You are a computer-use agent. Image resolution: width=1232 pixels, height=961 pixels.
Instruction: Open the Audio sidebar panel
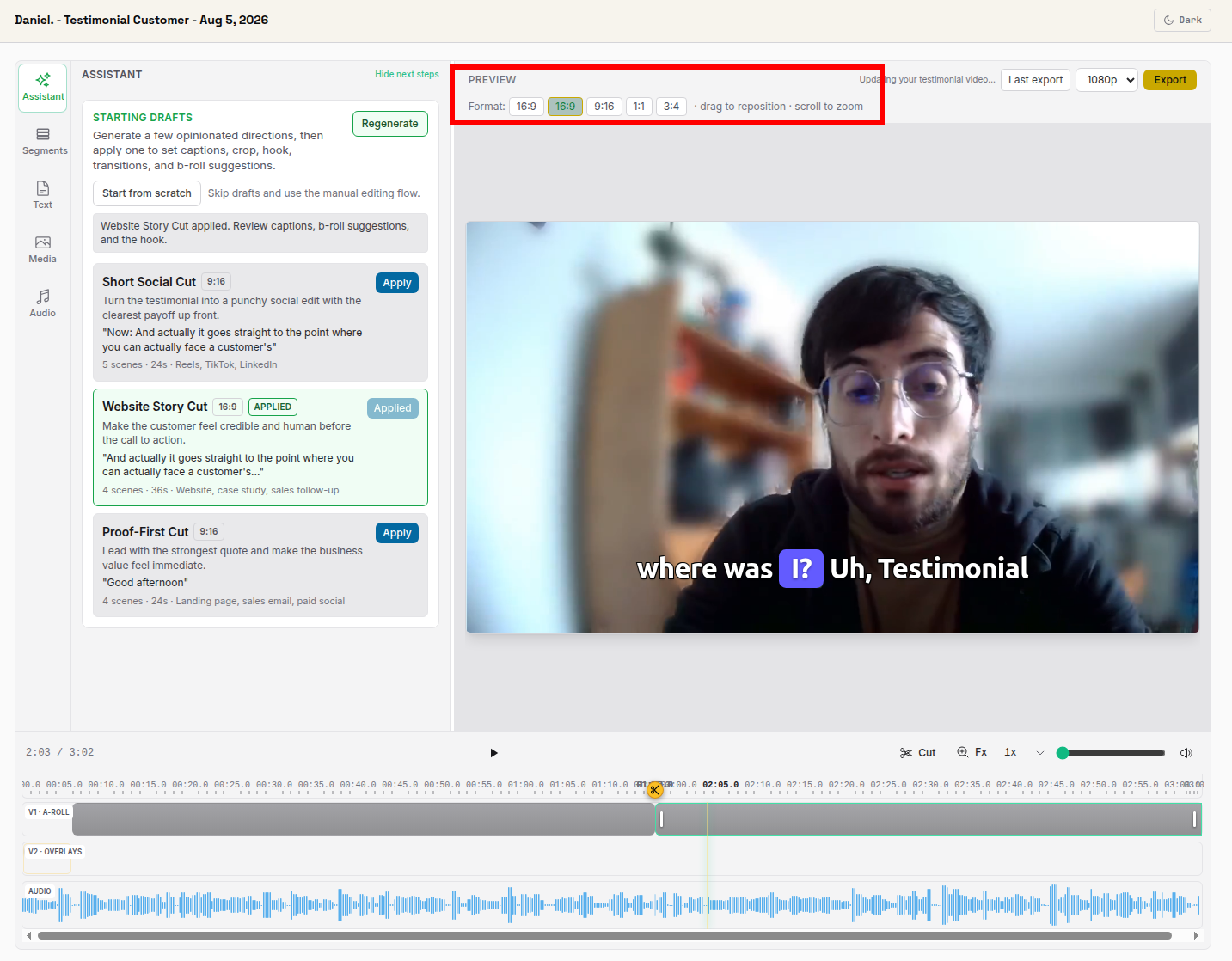pos(43,303)
